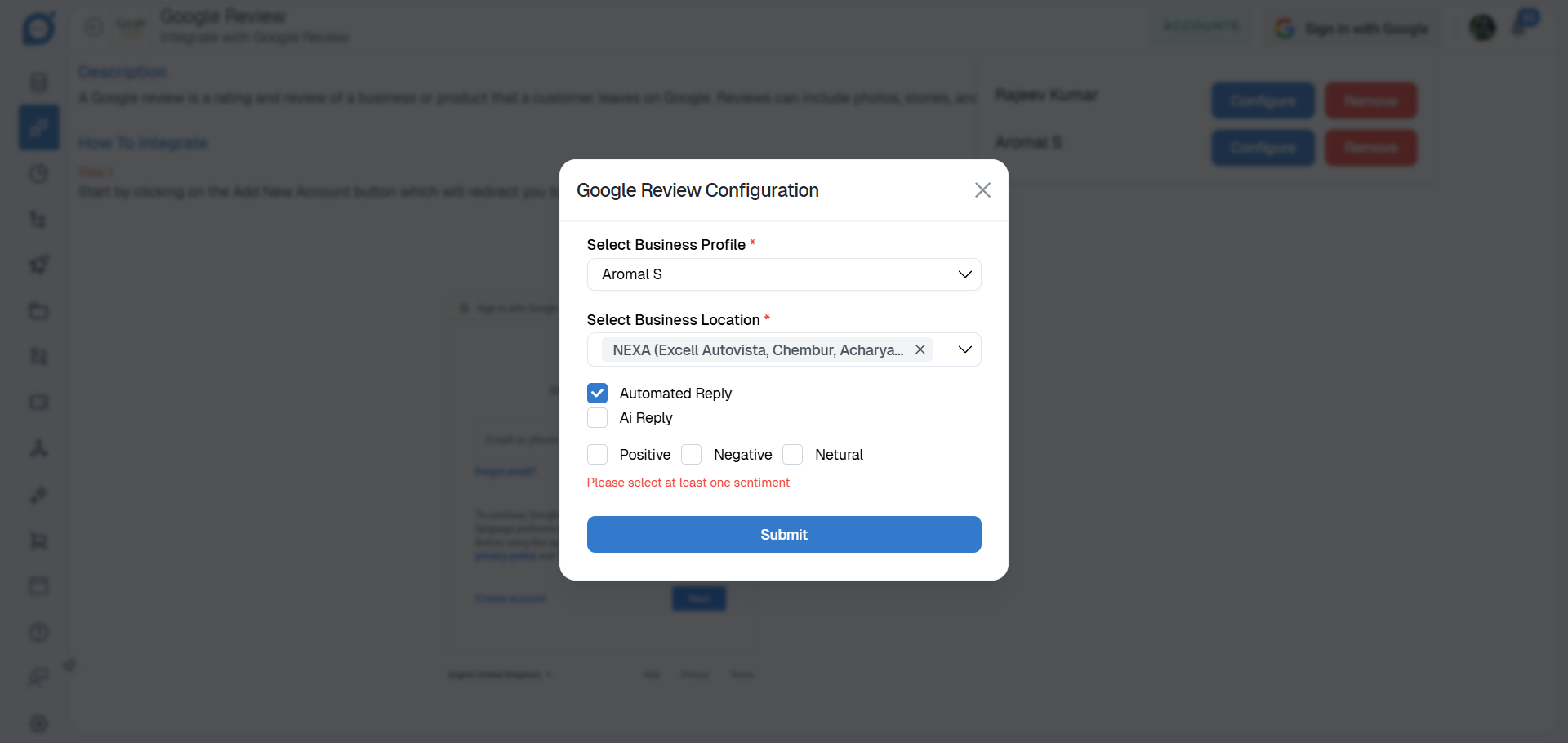This screenshot has height=743, width=1568.
Task: Go back using the header back arrow
Action: [94, 28]
